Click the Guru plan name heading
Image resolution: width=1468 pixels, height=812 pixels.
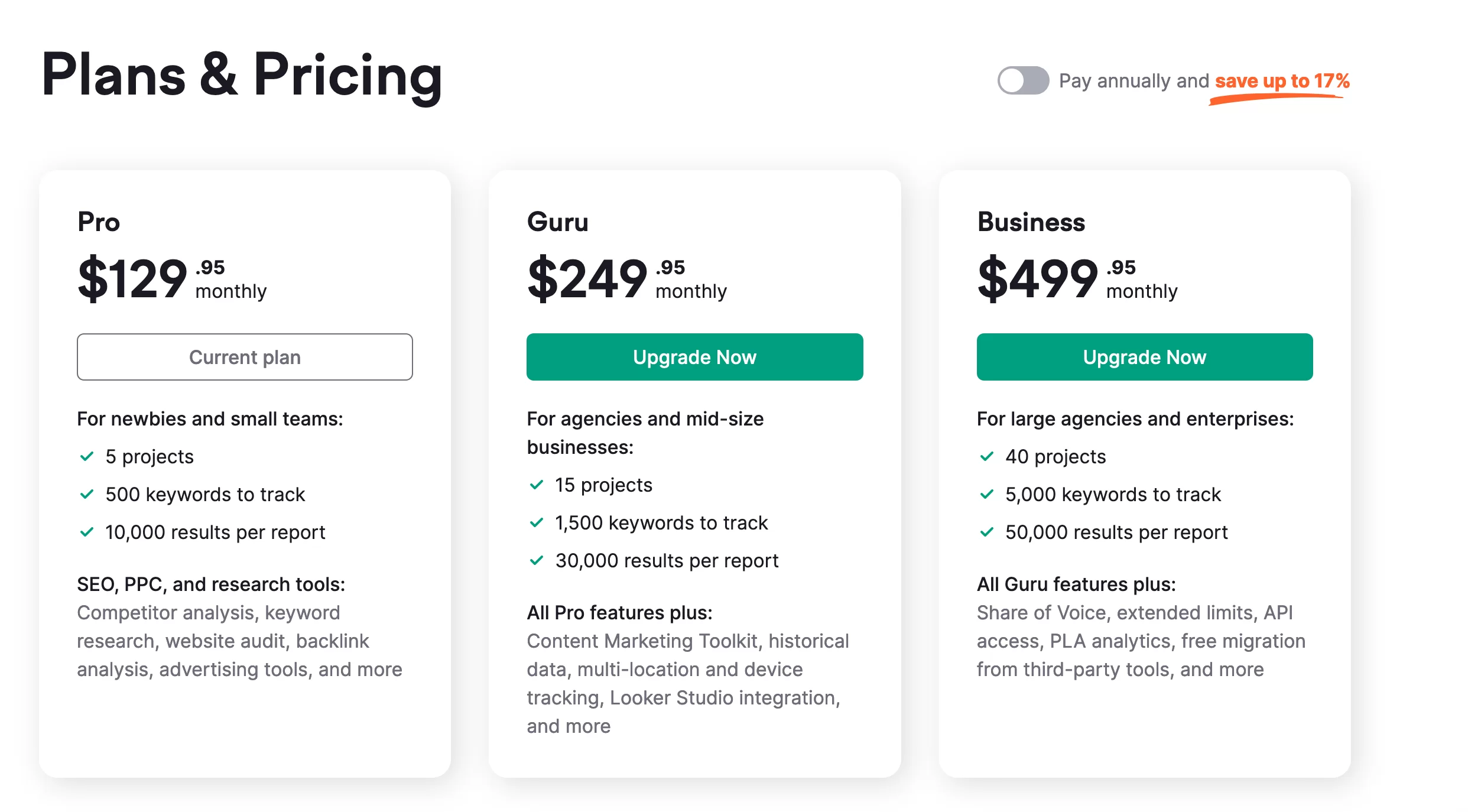[558, 222]
